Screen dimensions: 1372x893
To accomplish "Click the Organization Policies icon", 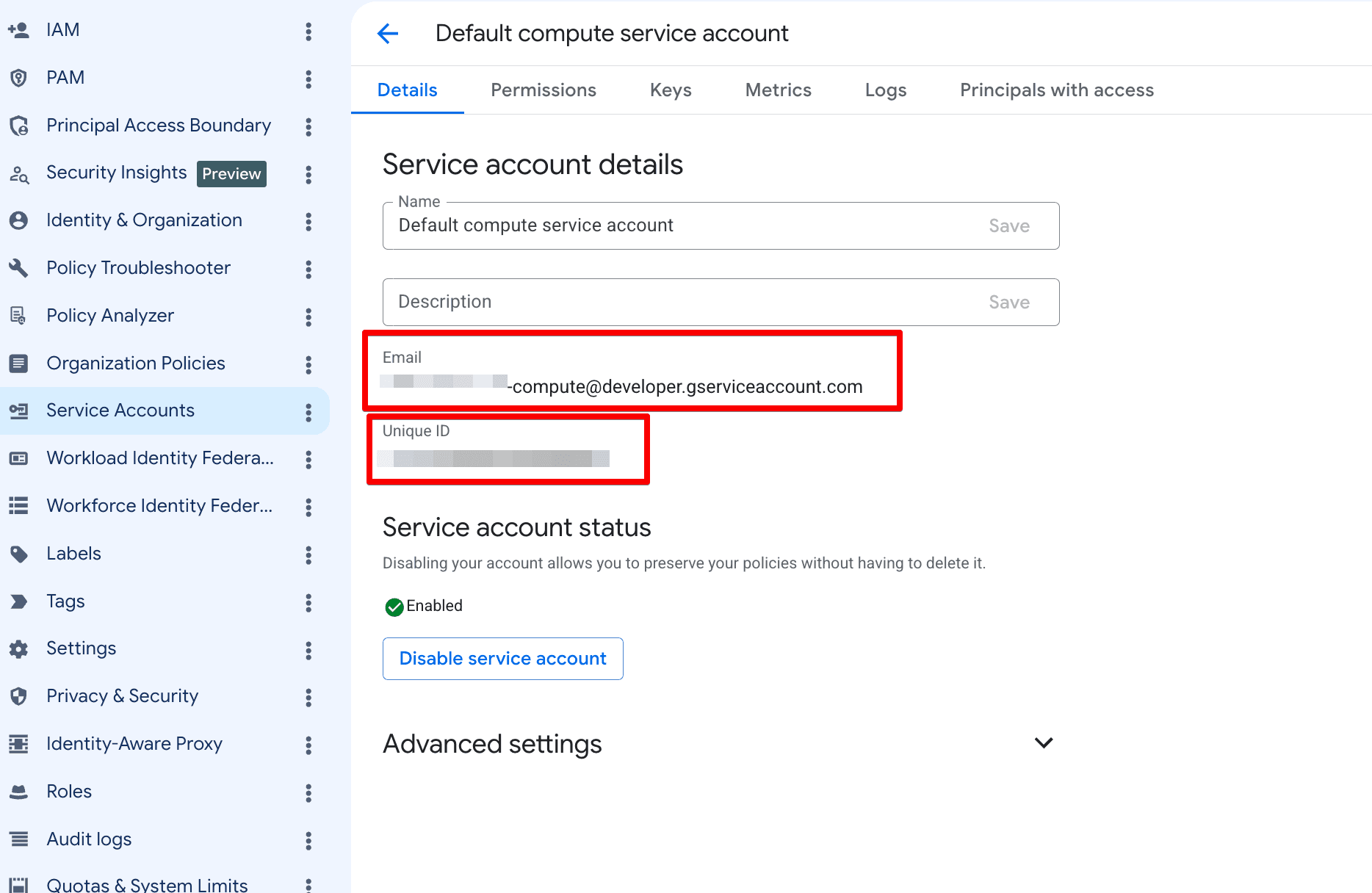I will [18, 364].
